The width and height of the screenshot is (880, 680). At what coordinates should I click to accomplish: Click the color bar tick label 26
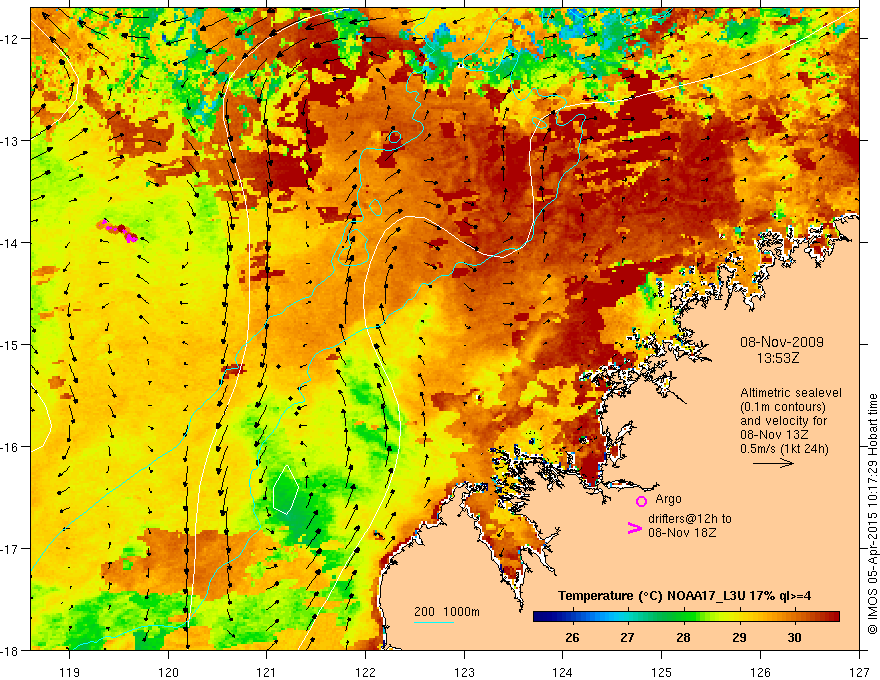pyautogui.click(x=572, y=638)
